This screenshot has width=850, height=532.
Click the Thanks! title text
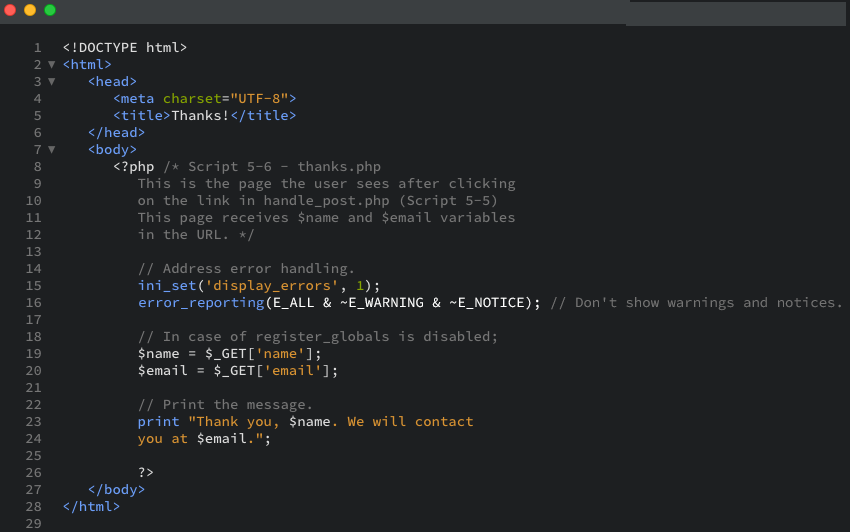point(200,116)
